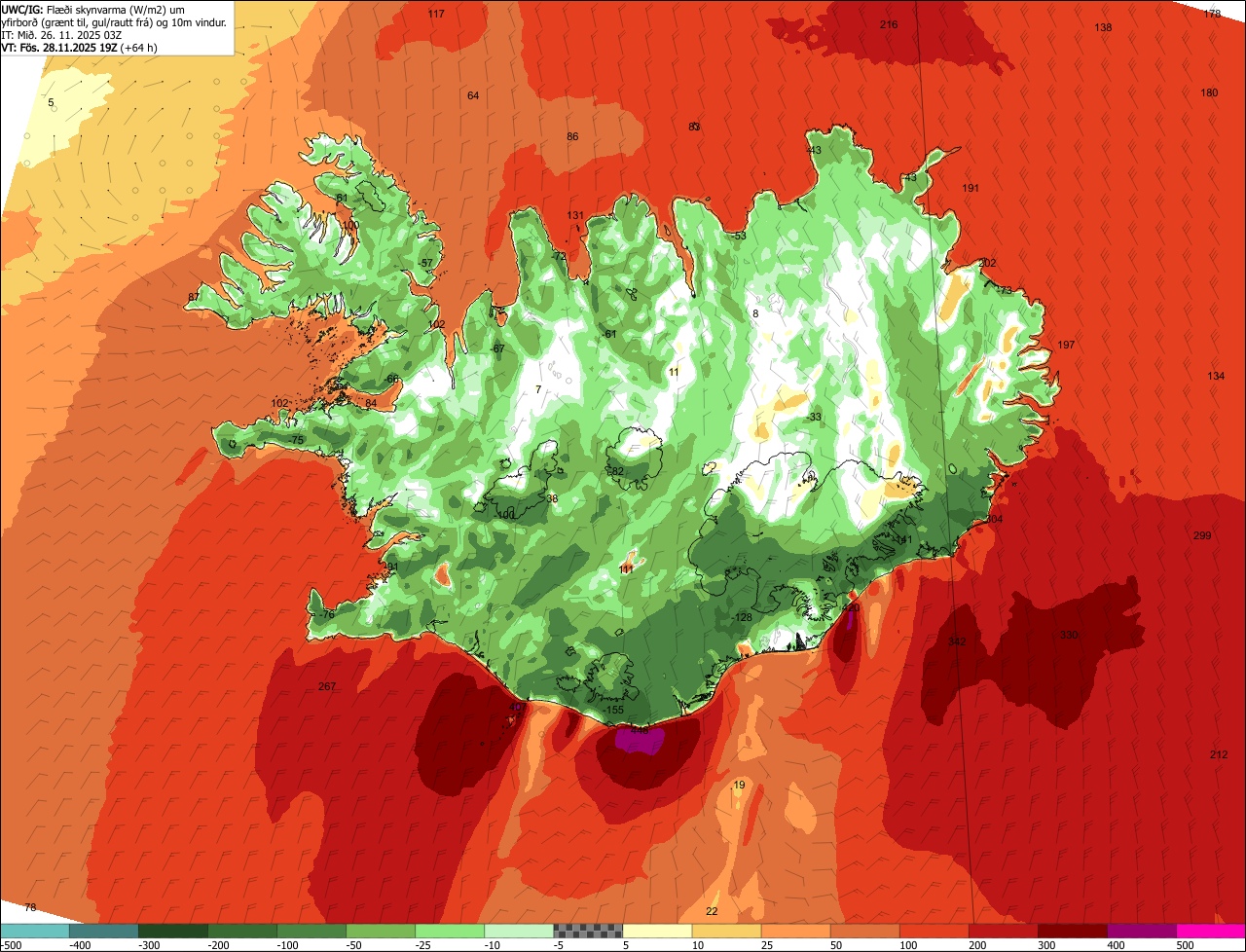1246x952 pixels.
Task: Click the map value '111' in south Iceland
Action: (627, 568)
